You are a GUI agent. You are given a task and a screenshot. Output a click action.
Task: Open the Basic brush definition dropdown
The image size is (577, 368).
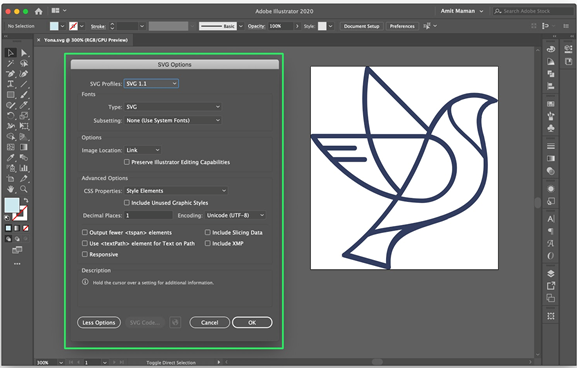pos(241,26)
